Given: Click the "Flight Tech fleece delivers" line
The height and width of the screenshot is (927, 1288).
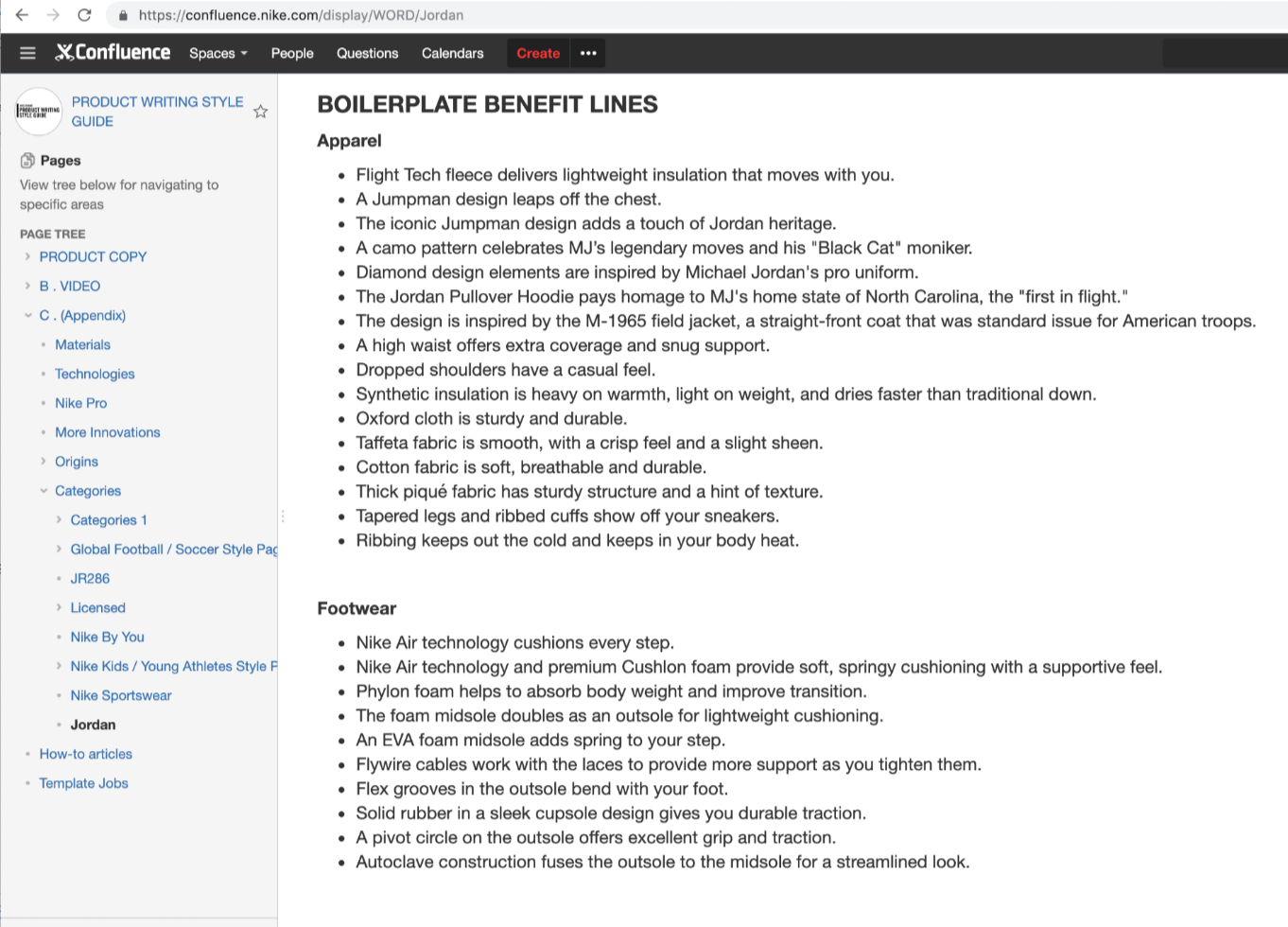Looking at the screenshot, I should 624,175.
